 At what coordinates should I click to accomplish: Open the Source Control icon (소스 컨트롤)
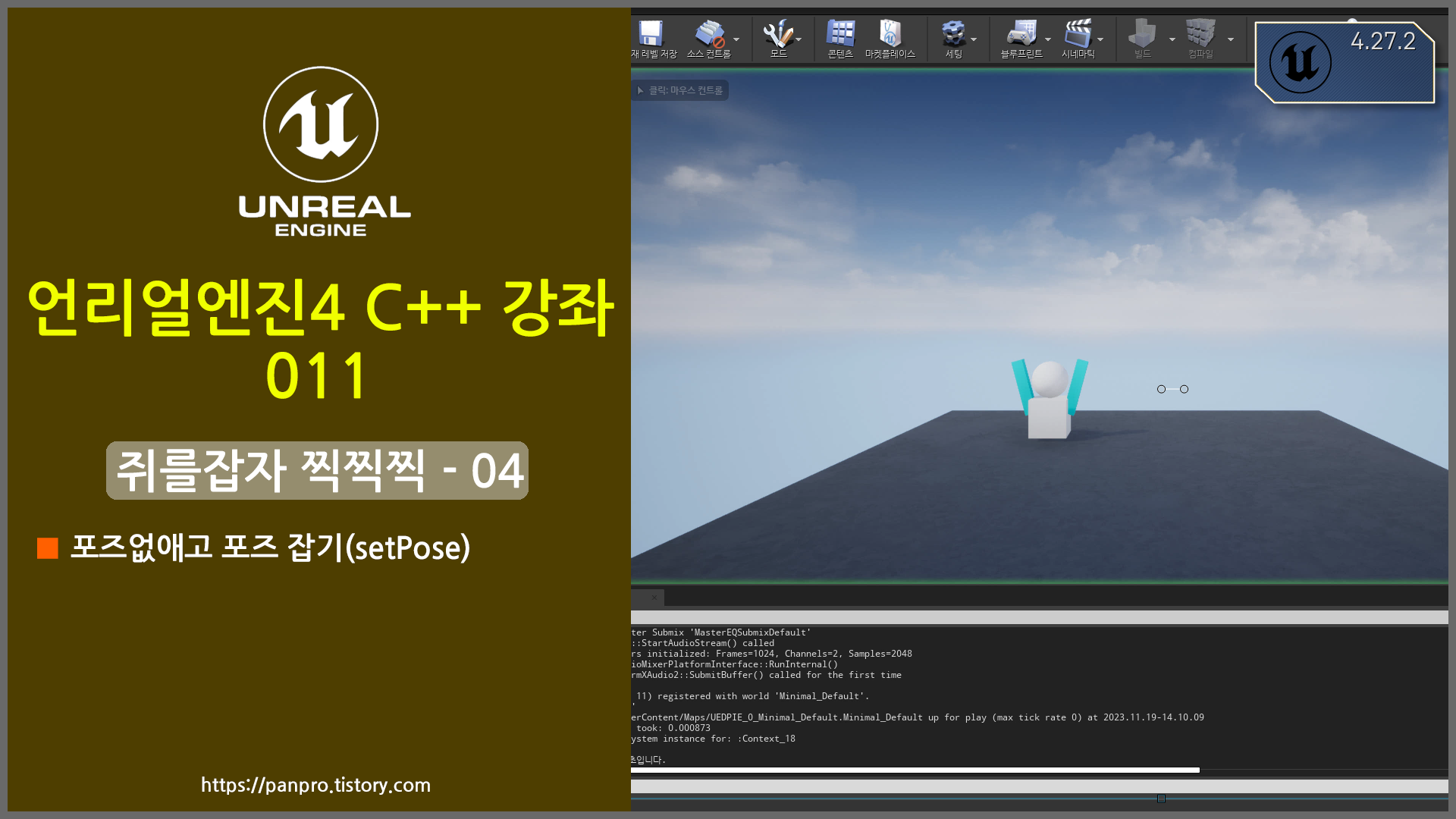tap(709, 34)
